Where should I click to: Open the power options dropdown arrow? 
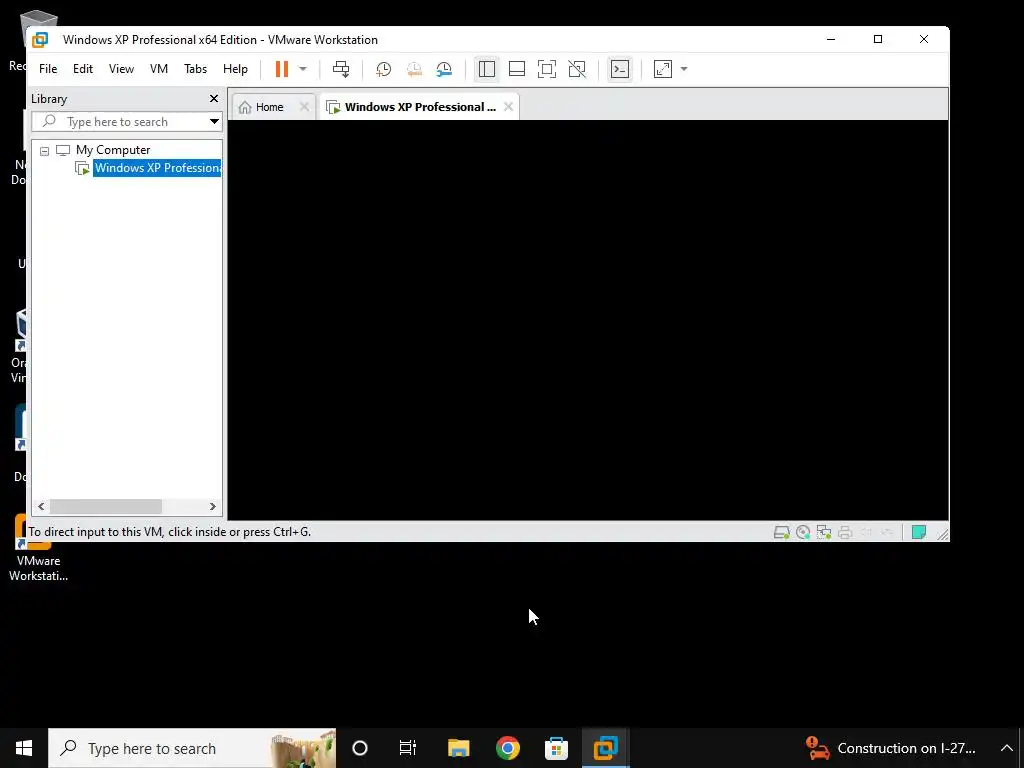302,69
